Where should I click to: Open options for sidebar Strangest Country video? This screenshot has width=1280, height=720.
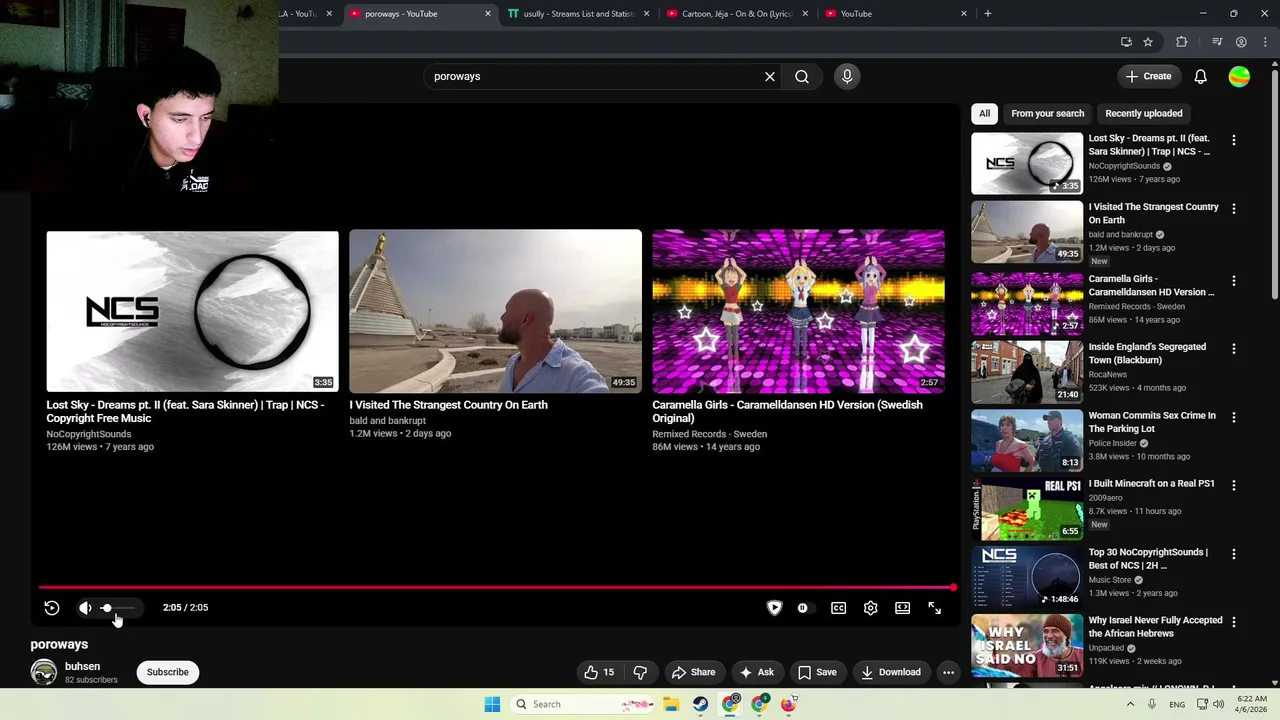coord(1233,209)
